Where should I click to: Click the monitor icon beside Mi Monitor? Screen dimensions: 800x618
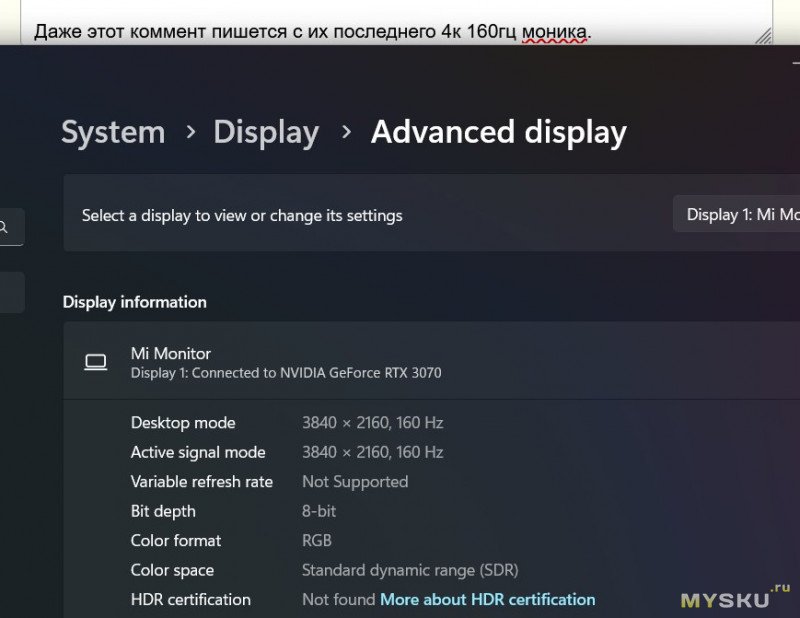96,362
